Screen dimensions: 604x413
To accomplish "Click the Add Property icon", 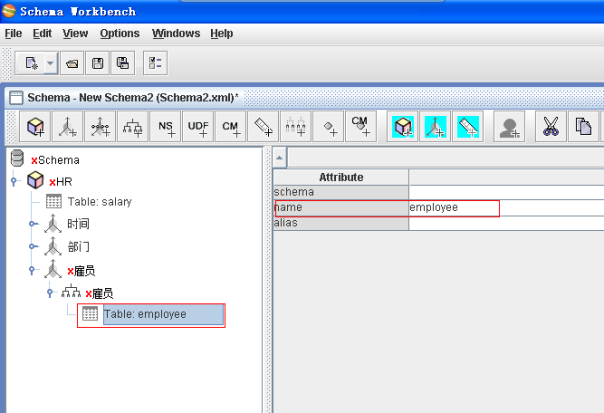I will (x=328, y=127).
